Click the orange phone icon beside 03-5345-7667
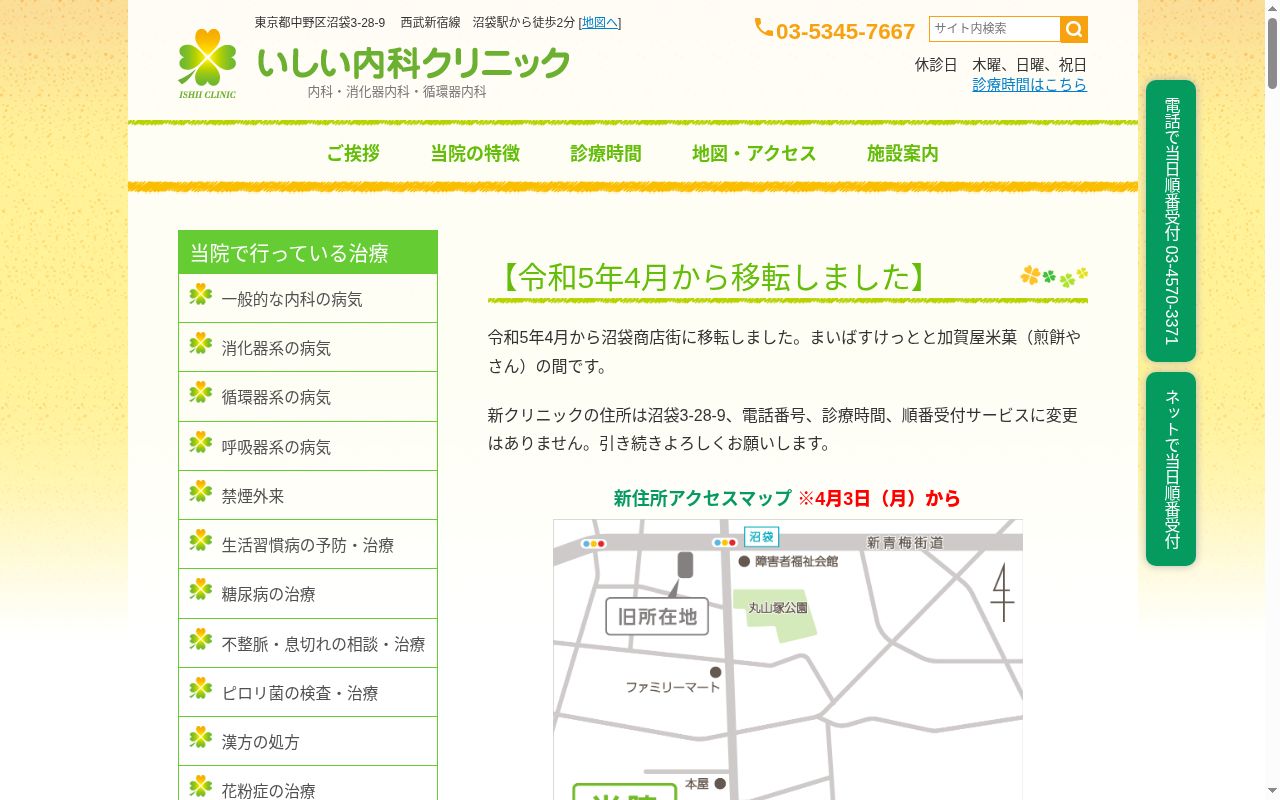The height and width of the screenshot is (800, 1280). (x=764, y=28)
